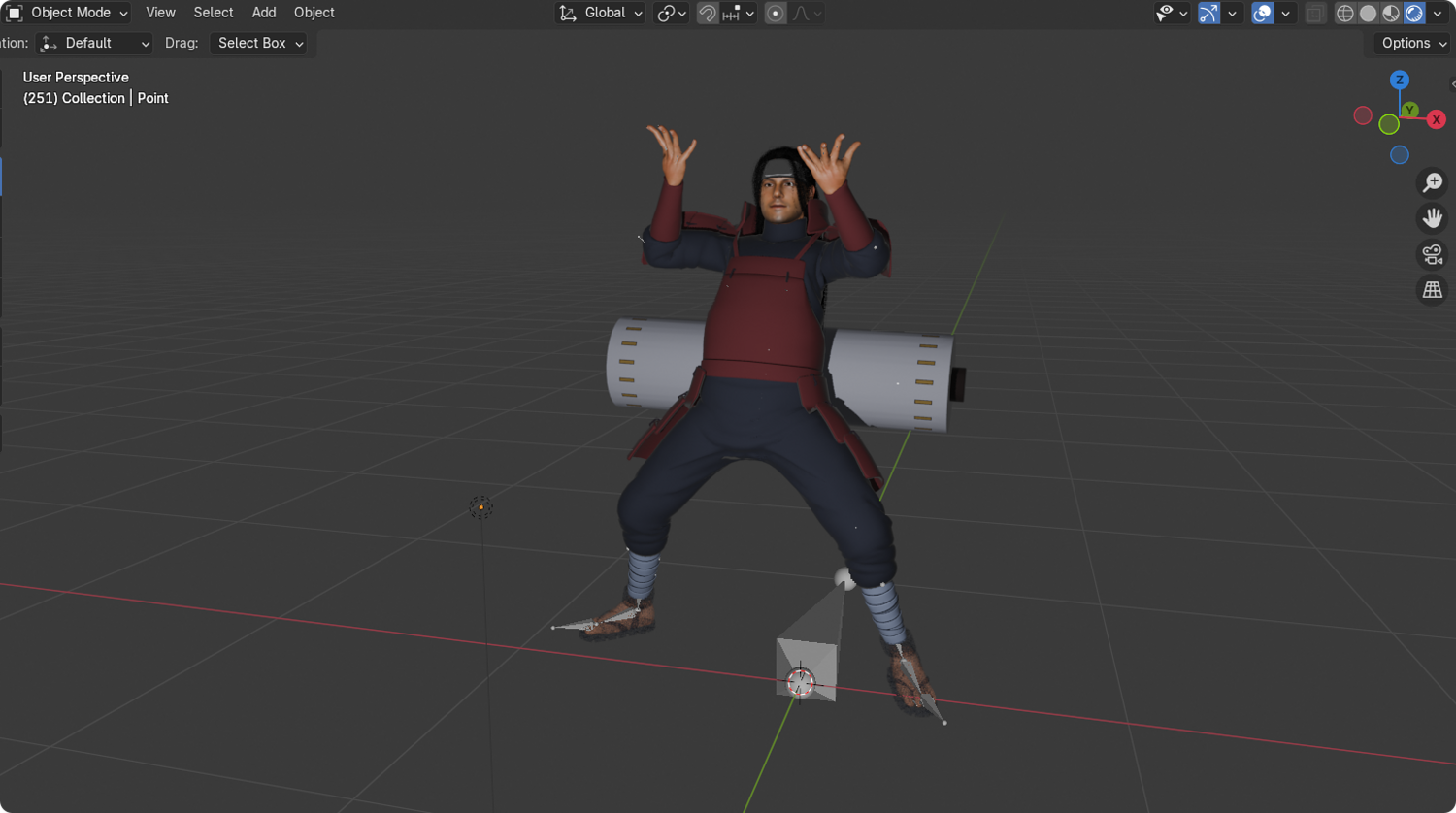This screenshot has height=813, width=1456.
Task: Toggle the camera view button
Action: point(1433,254)
